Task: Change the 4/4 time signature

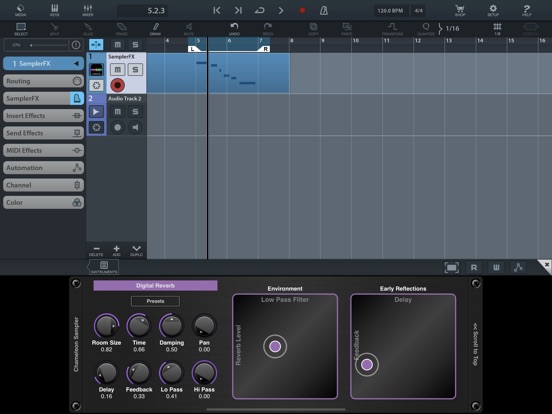Action: (x=418, y=11)
